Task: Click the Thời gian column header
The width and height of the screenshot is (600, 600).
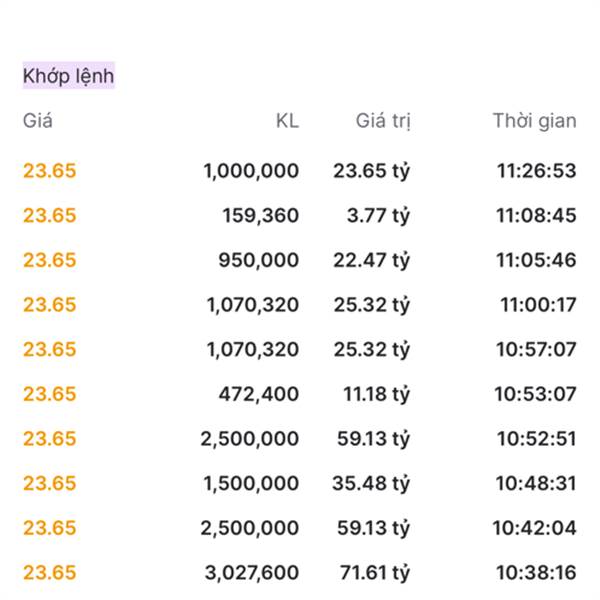Action: pos(534,121)
